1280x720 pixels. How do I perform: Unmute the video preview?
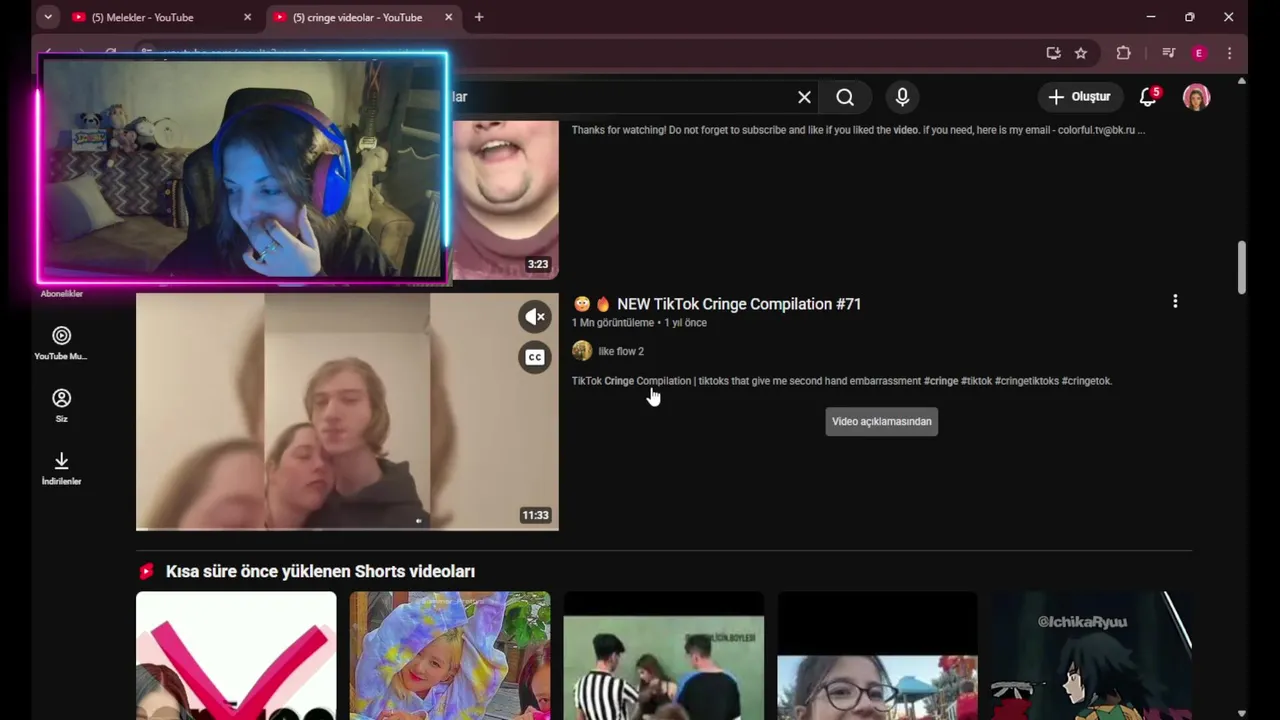click(535, 317)
